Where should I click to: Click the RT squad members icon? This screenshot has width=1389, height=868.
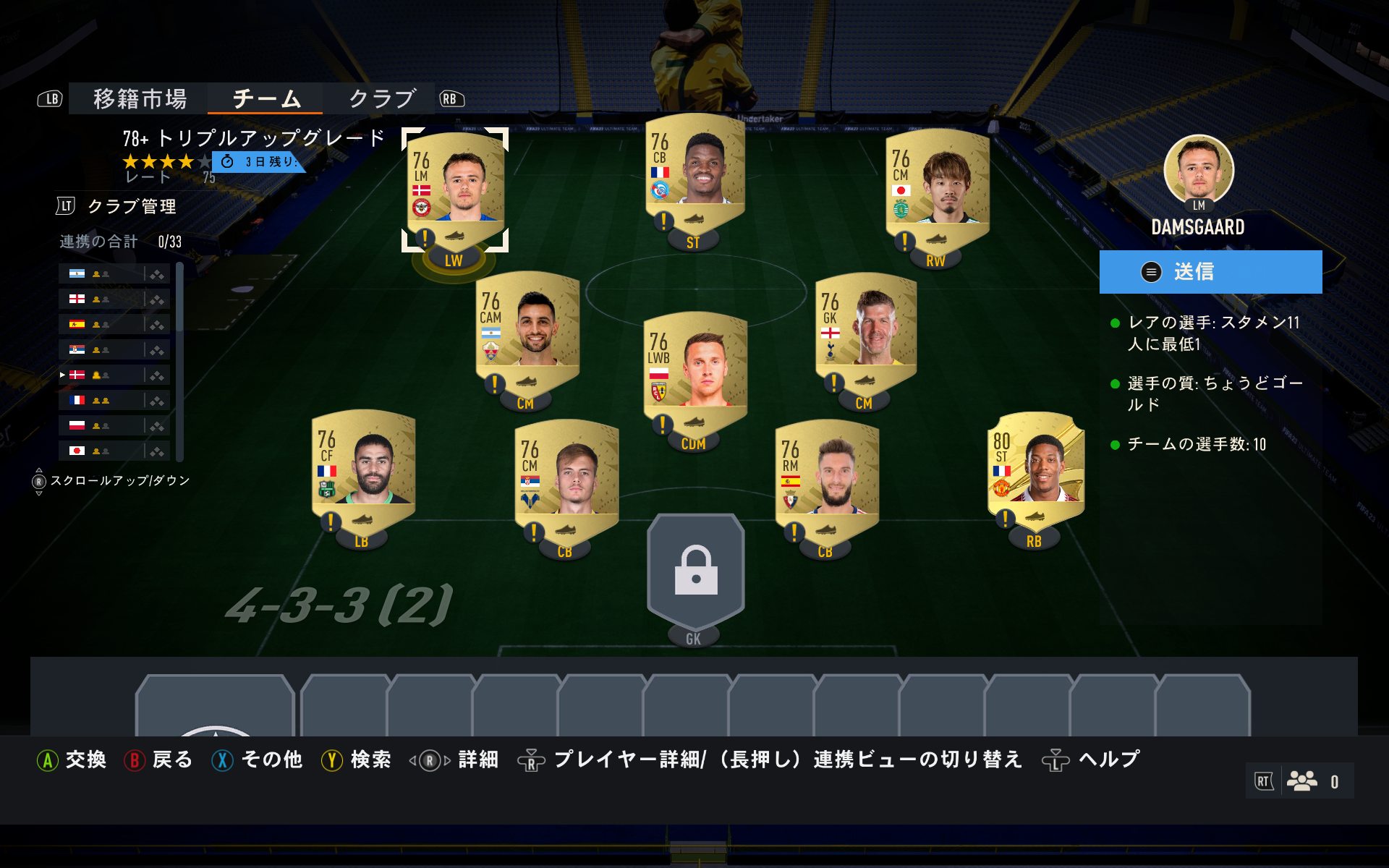point(1301,781)
